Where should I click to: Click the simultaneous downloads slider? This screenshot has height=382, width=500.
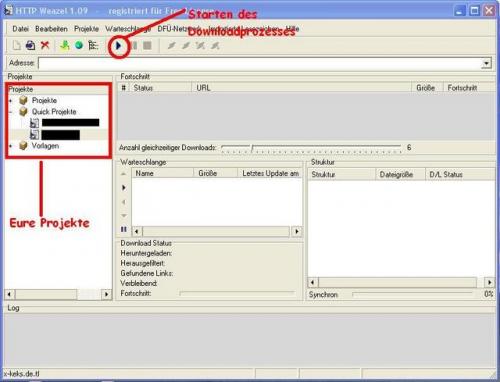[x=312, y=148]
